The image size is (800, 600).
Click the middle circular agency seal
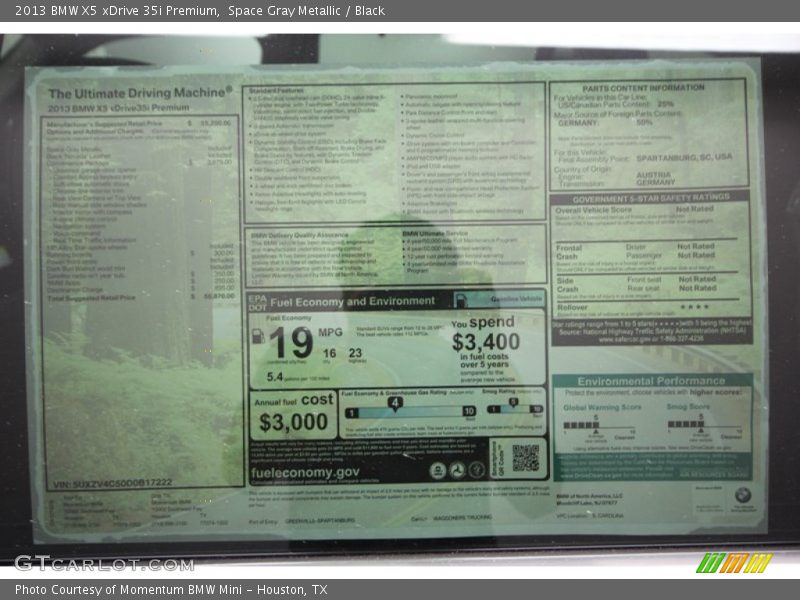(x=457, y=470)
